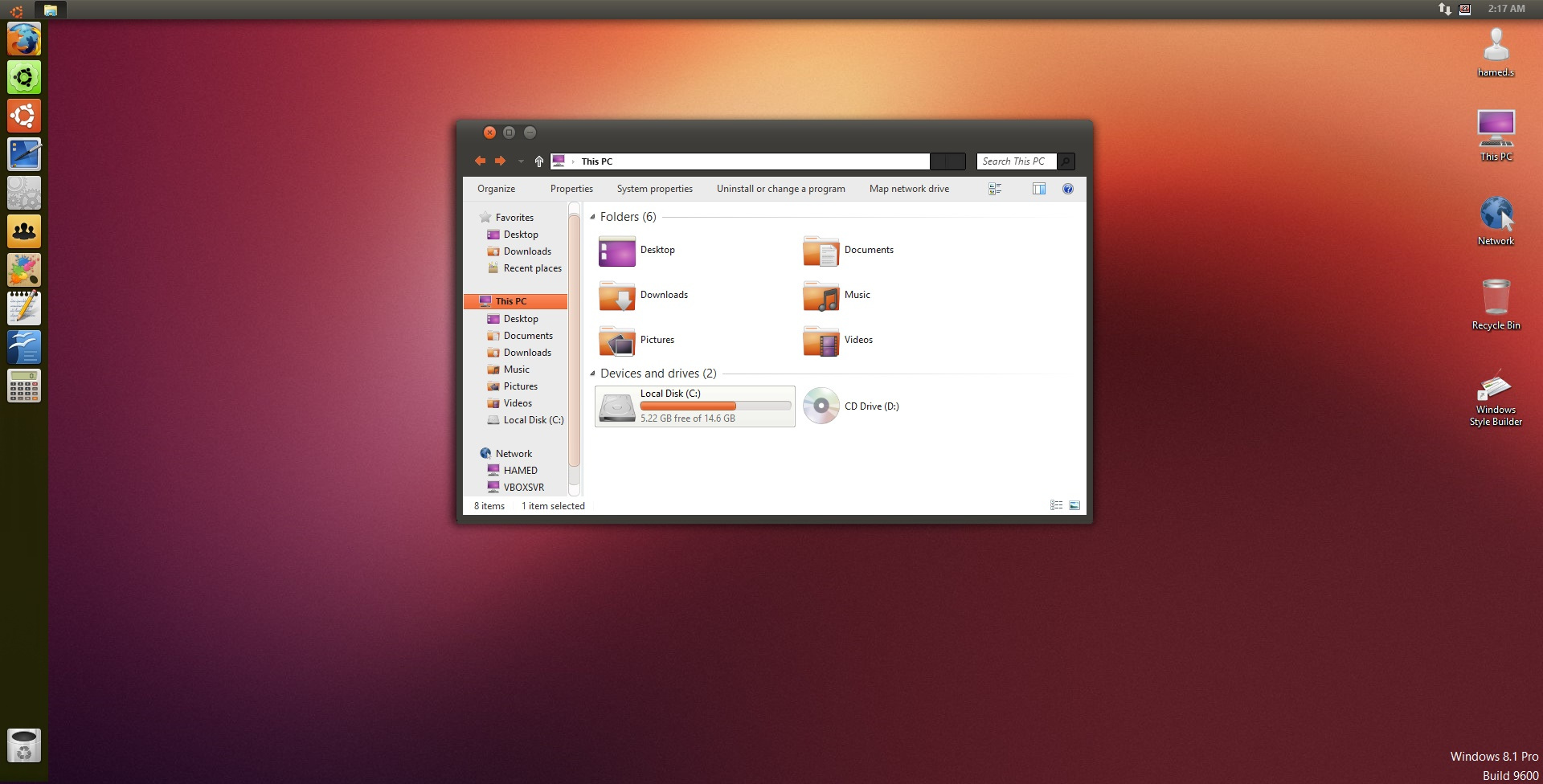Screen dimensions: 1543x784
Task: Open the CD Drive (D:) icon
Action: tap(821, 406)
